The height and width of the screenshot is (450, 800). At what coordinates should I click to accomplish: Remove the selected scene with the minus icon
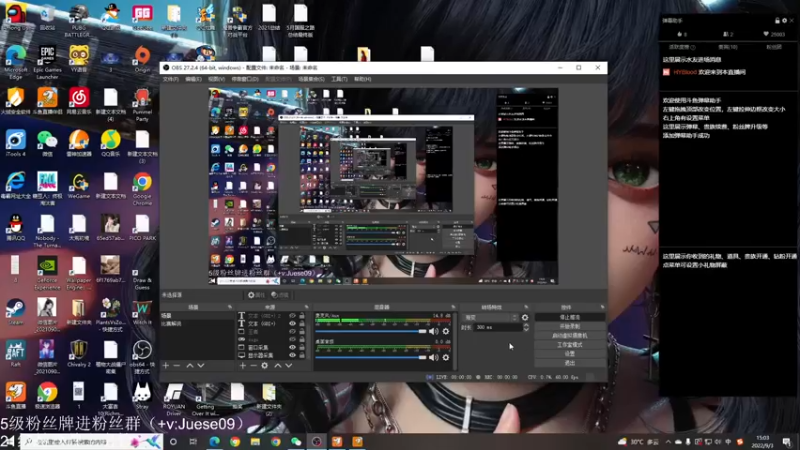tap(177, 365)
